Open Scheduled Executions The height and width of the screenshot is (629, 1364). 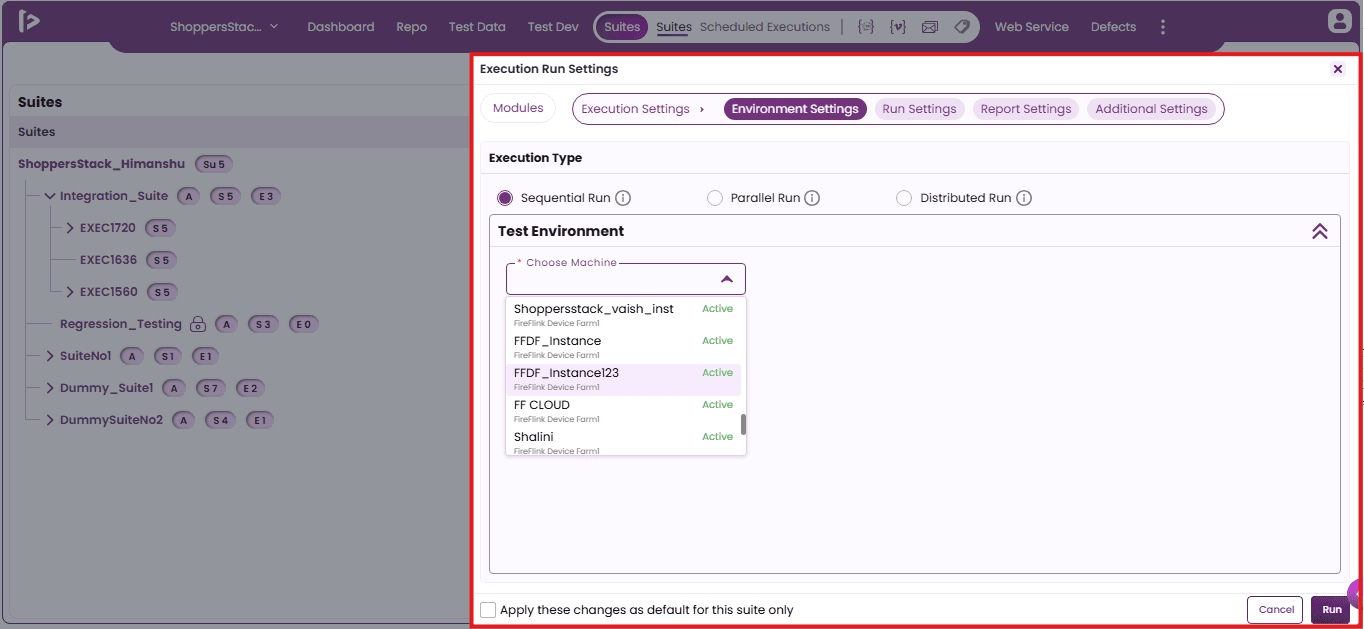765,27
